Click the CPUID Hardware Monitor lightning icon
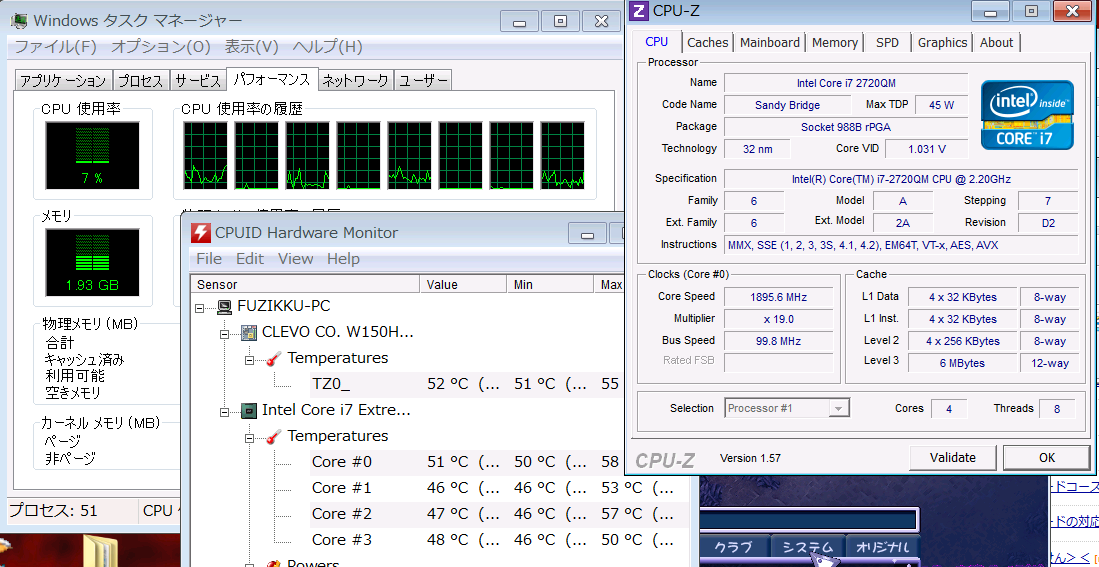Screen dimensions: 1099x567 click(201, 233)
